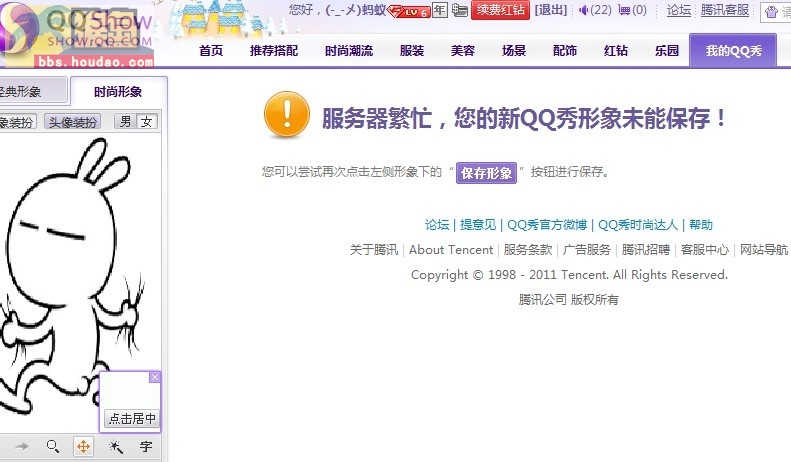This screenshot has width=791, height=462.
Task: Click the username (-_-メ)蚂蚁
Action: [355, 10]
